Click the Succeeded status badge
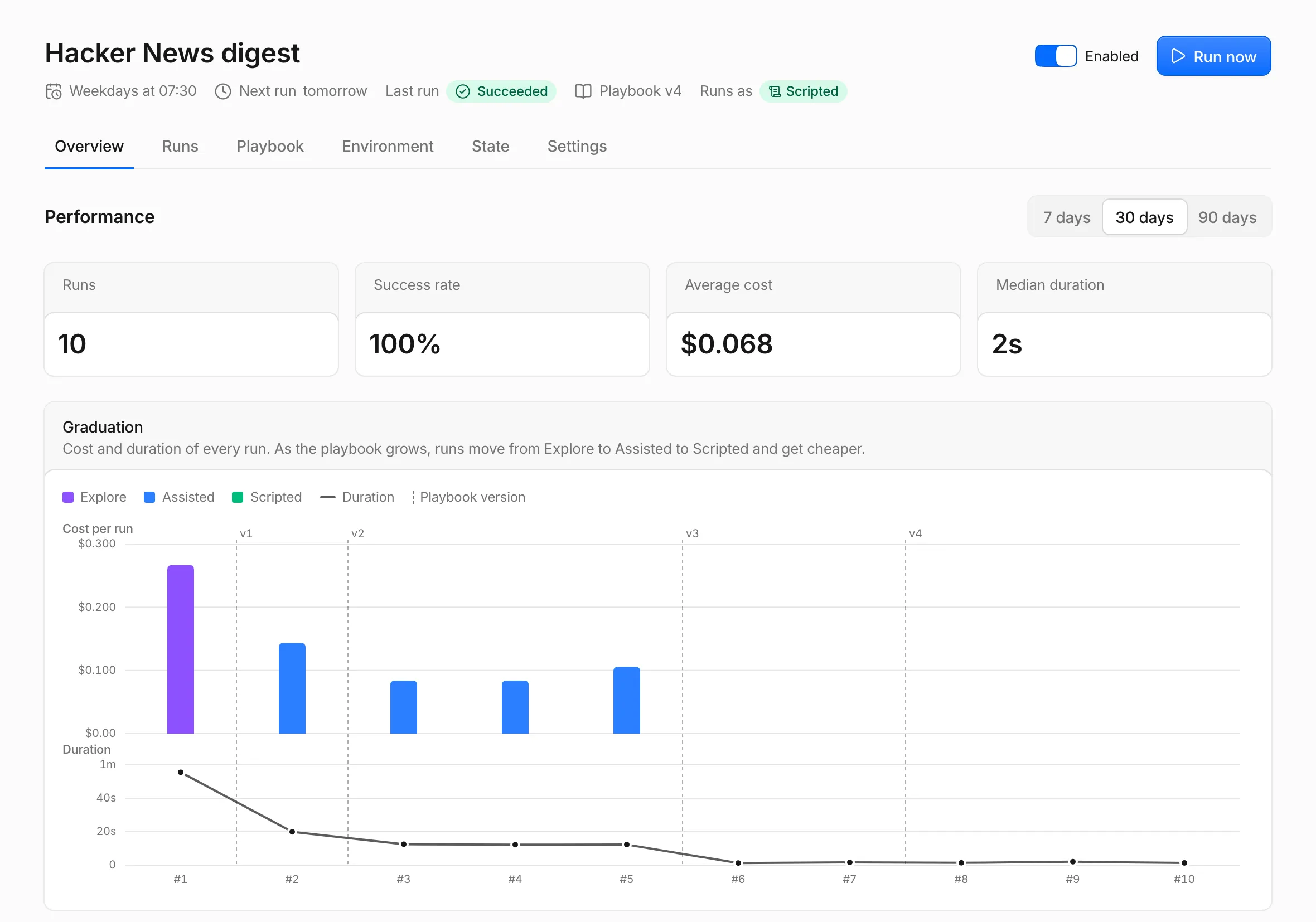The image size is (1316, 922). 501,91
